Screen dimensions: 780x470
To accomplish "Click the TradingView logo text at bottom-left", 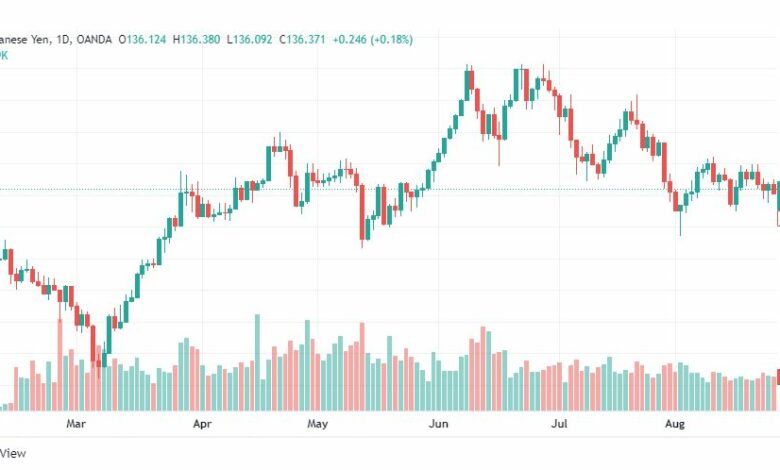I will click(x=12, y=453).
